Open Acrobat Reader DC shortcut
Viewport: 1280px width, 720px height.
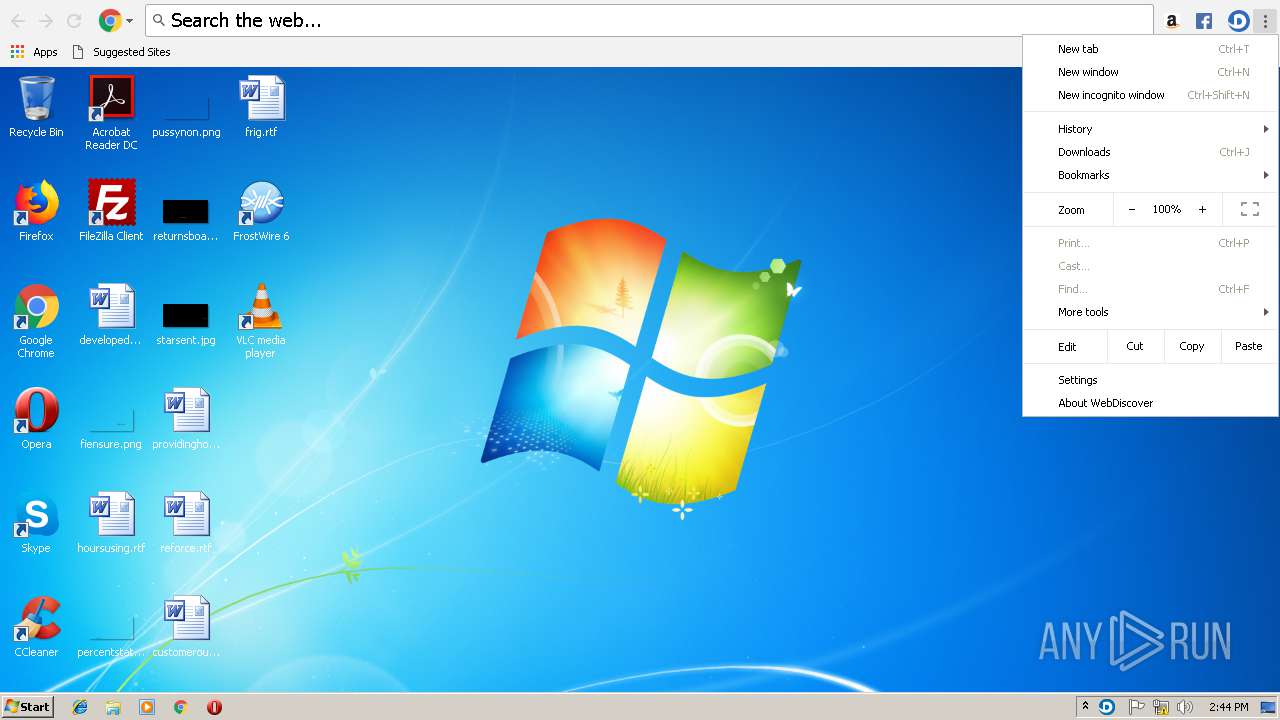(111, 113)
